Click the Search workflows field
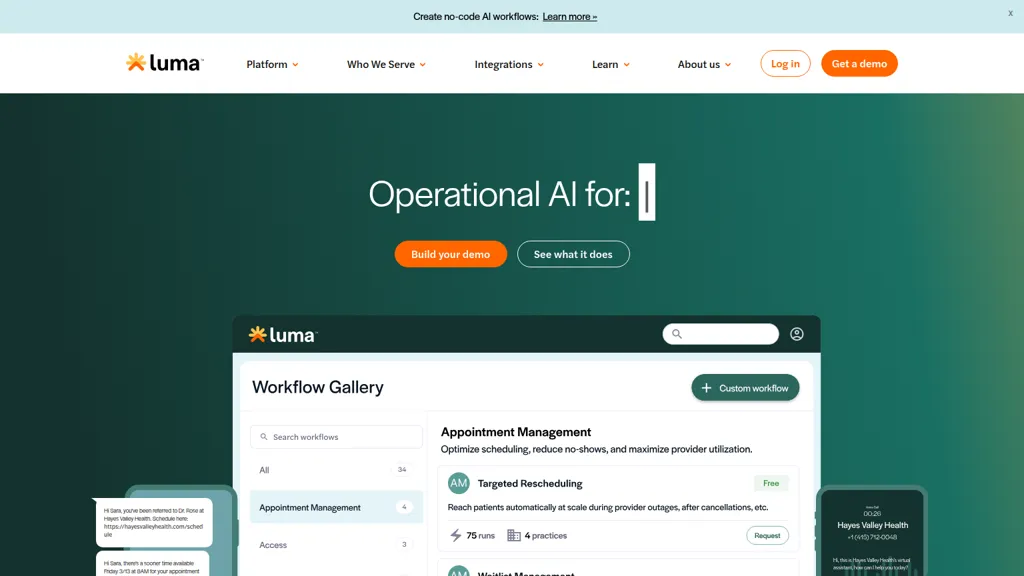Screen dimensions: 1024x576 point(336,437)
